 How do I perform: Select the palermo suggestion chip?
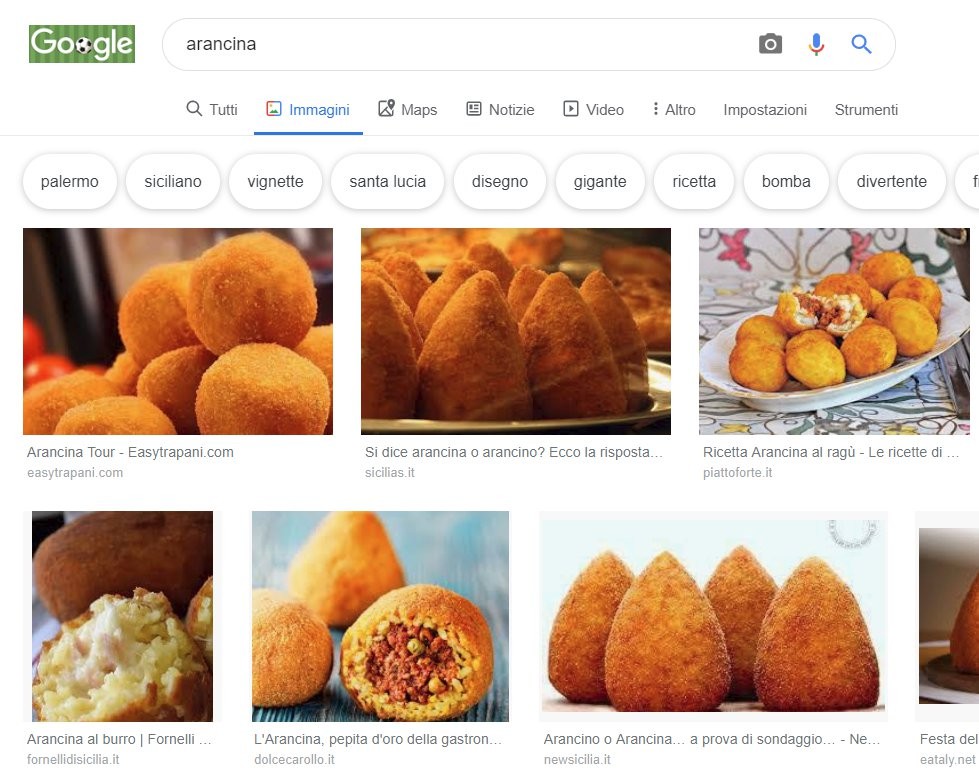tap(70, 182)
